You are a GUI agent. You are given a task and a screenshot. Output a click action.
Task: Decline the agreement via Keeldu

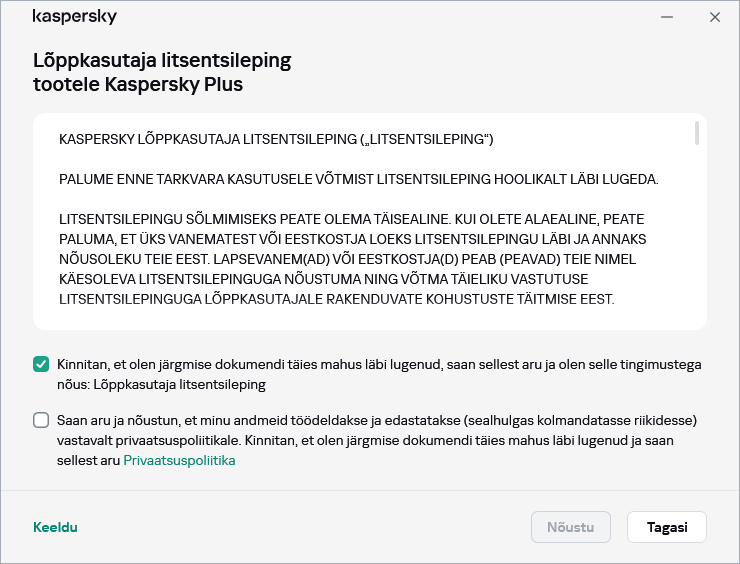55,527
